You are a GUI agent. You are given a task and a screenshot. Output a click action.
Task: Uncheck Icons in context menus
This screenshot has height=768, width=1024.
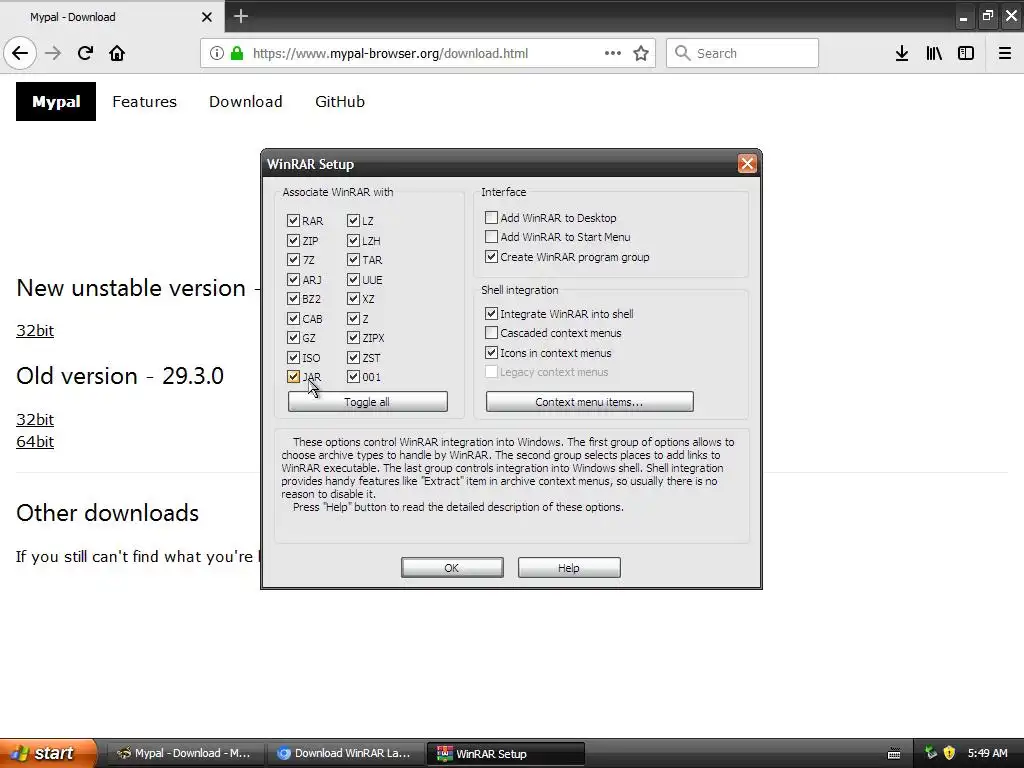[491, 353]
